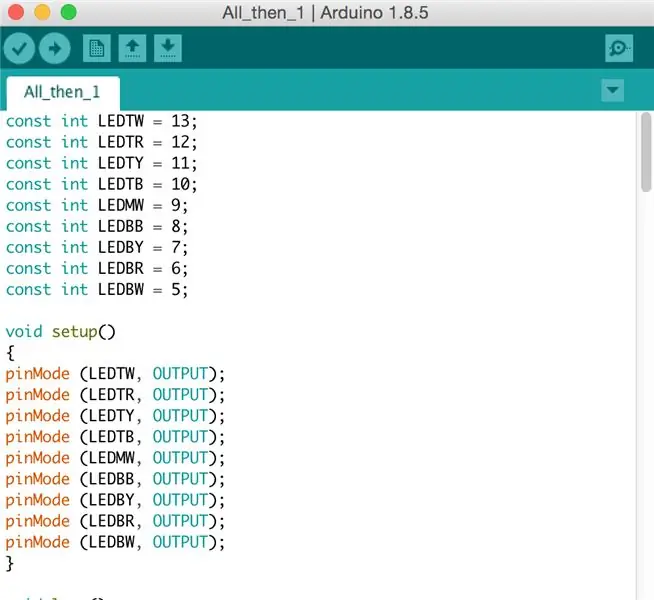Open the Serial Monitor magnifier icon

(x=619, y=48)
